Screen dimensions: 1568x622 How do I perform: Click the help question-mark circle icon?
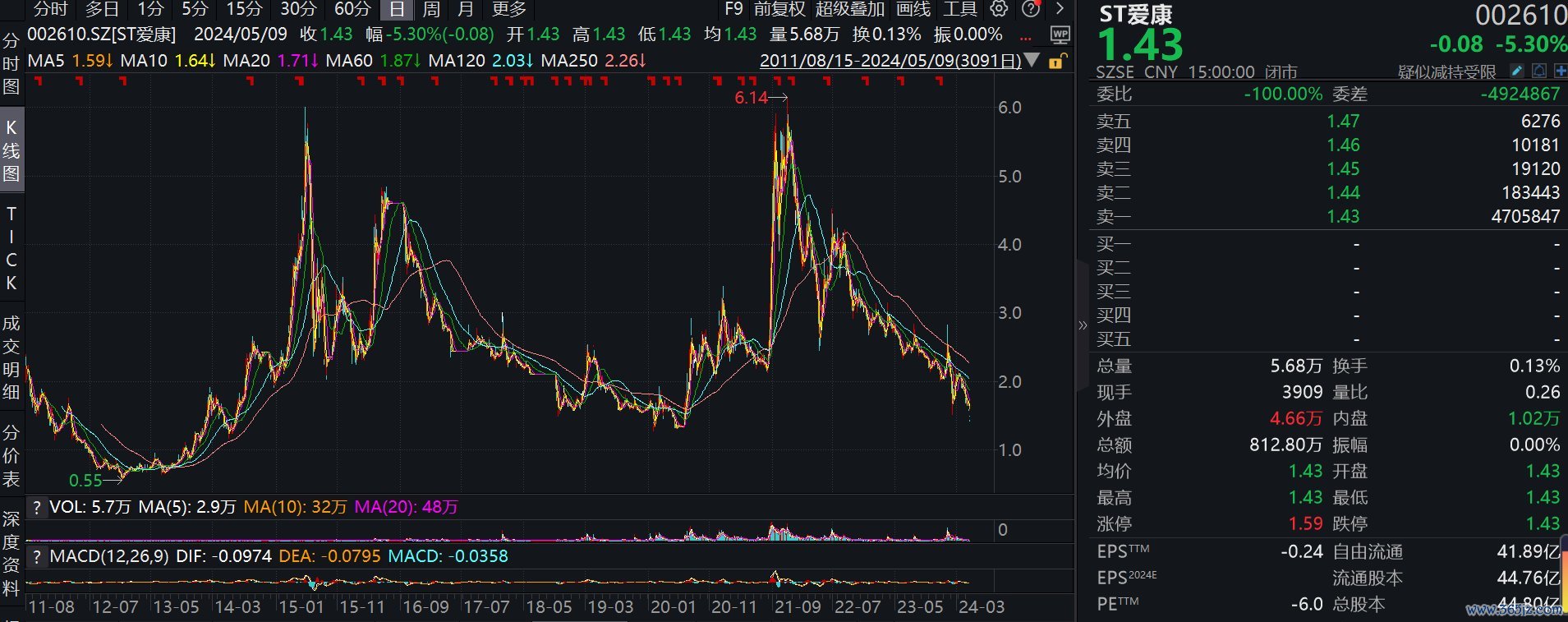coord(1031,9)
